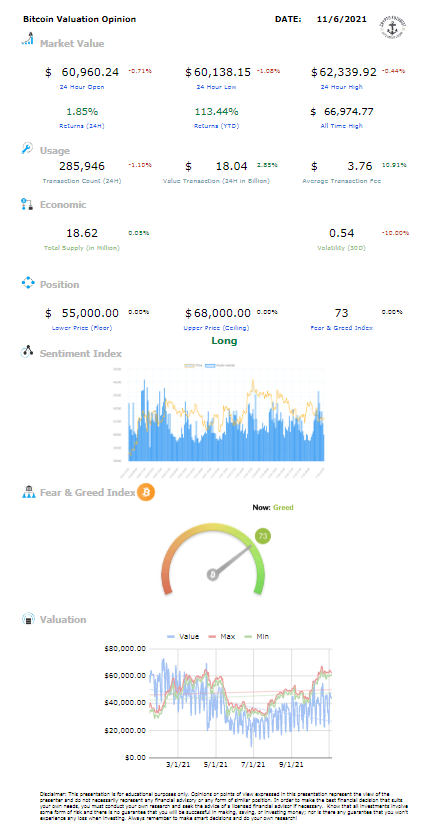Image resolution: width=446 pixels, height=839 pixels.
Task: Click the Volatility (30D) label
Action: [342, 248]
